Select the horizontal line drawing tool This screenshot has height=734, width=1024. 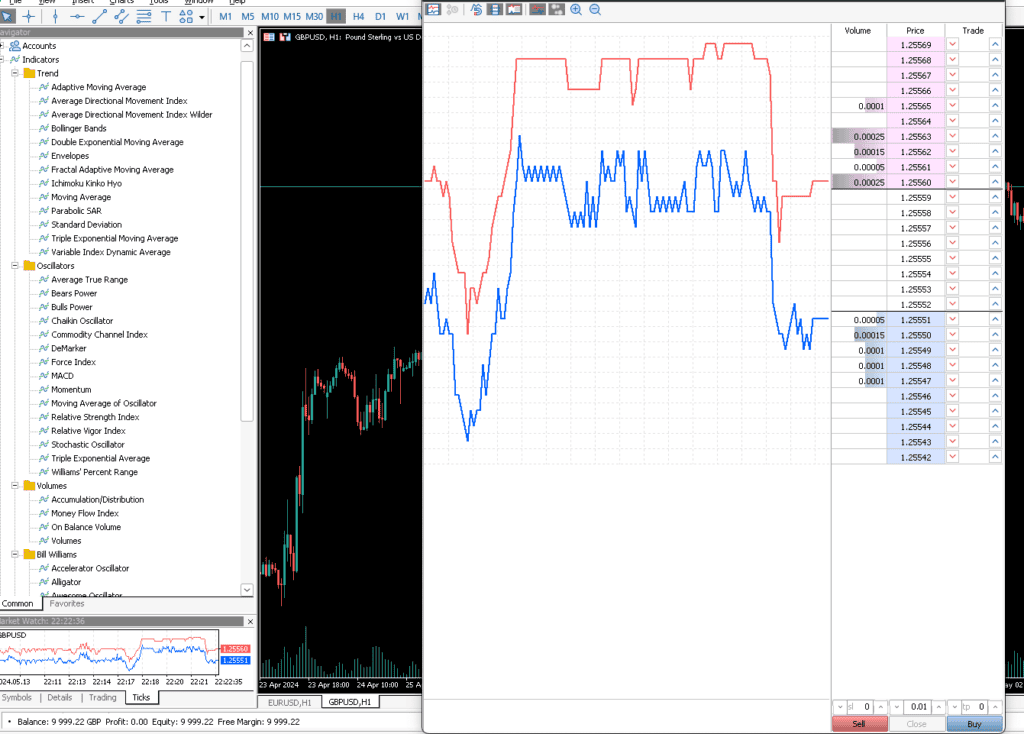77,17
